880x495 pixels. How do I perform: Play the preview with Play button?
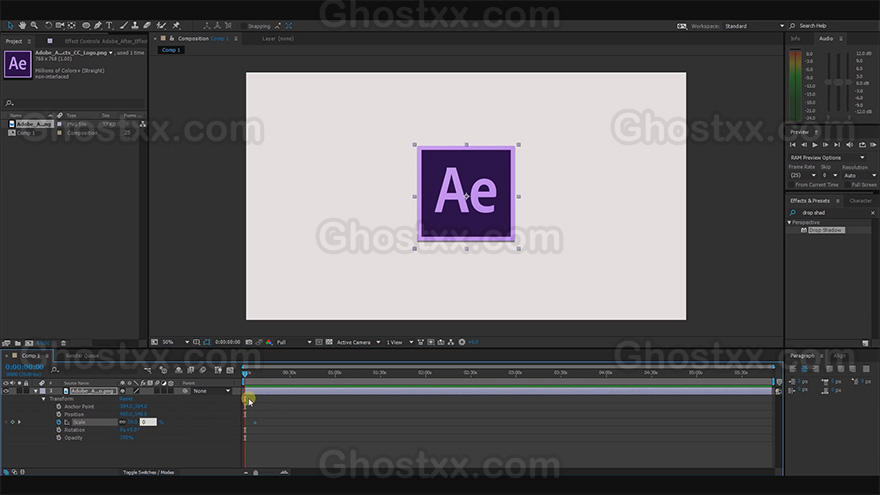tap(815, 145)
